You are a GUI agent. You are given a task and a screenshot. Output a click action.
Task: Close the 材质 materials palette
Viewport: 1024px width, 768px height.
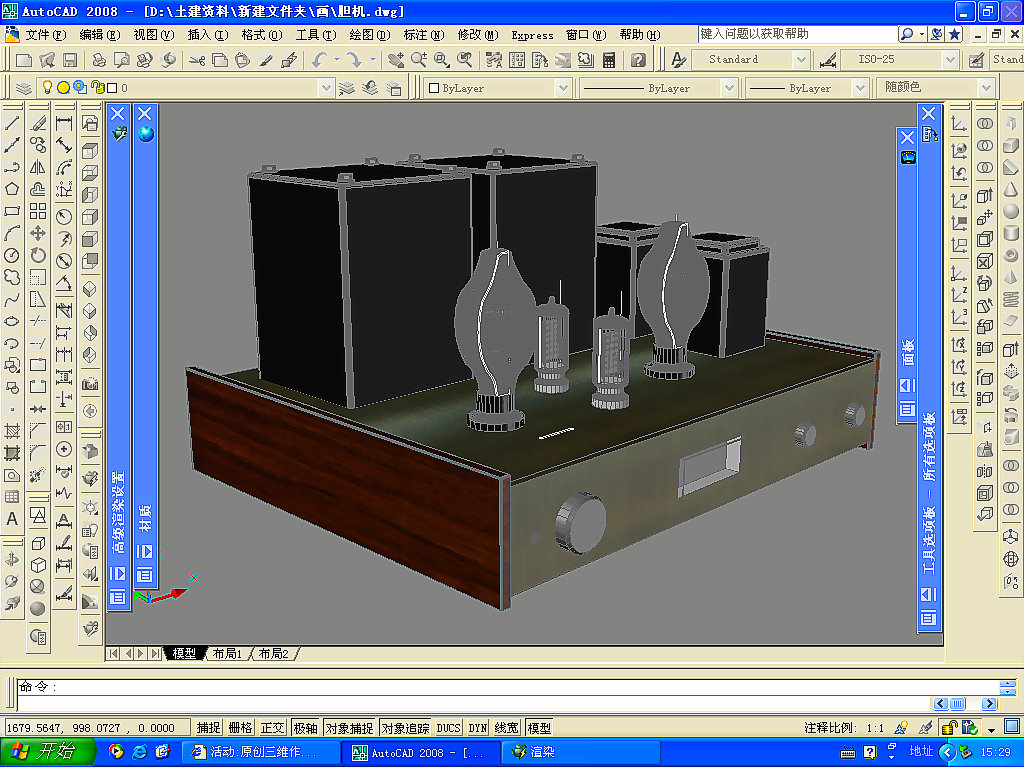(145, 114)
